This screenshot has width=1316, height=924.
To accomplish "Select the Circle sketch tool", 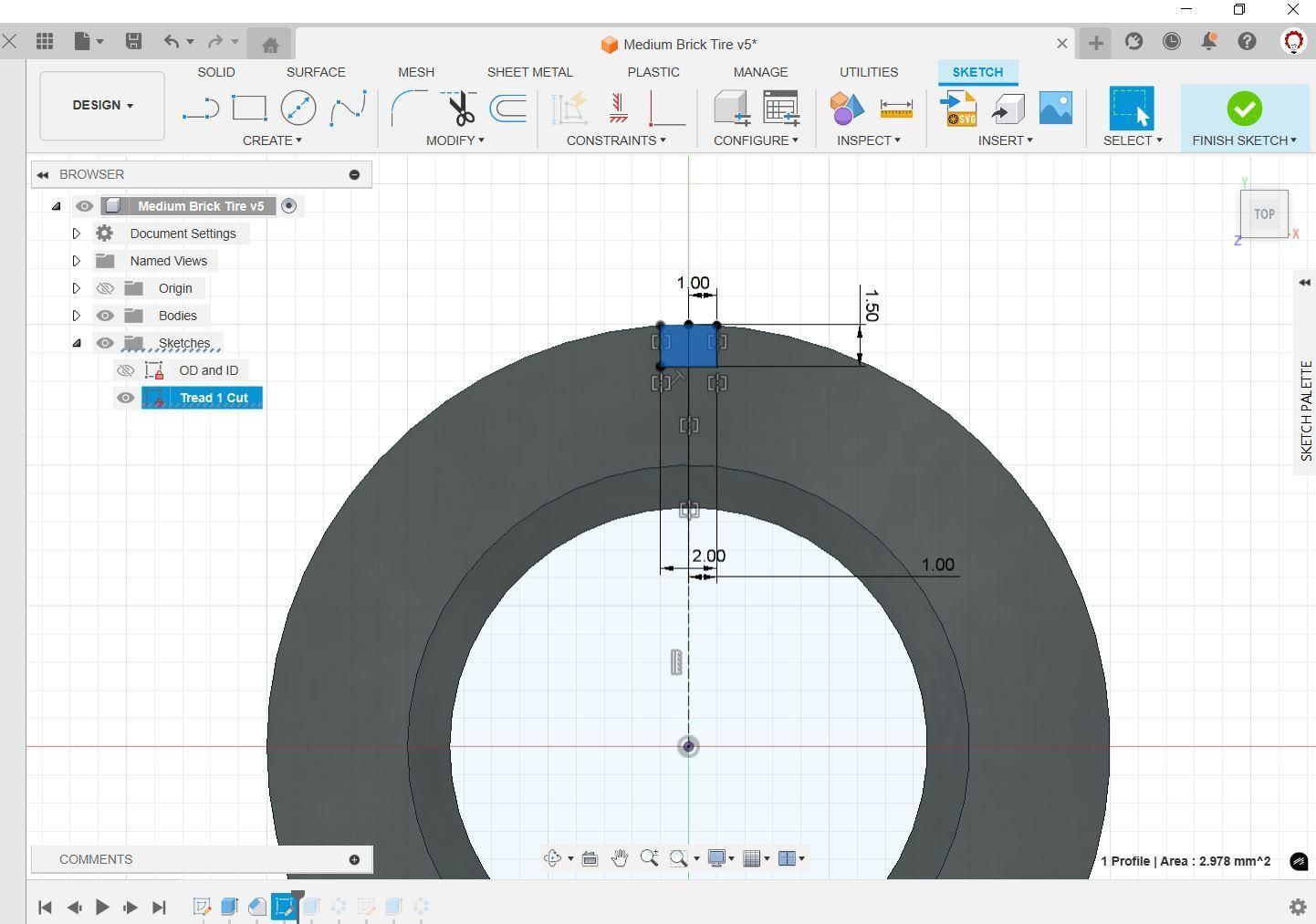I will 298,109.
